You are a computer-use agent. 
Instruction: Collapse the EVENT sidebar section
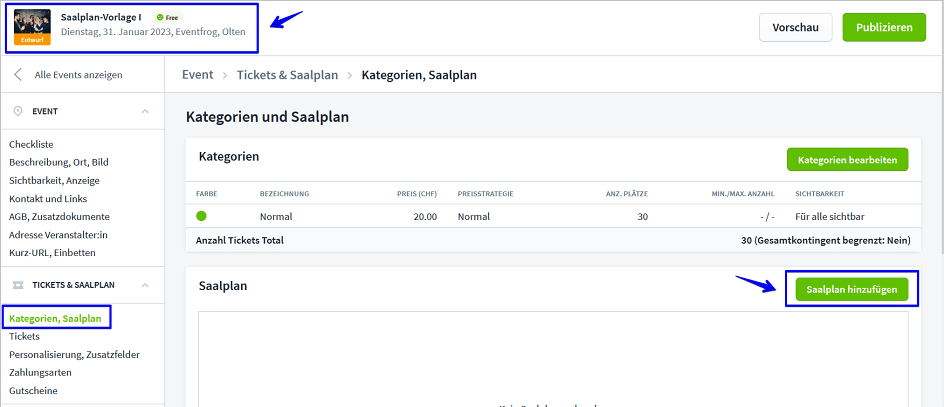click(145, 111)
